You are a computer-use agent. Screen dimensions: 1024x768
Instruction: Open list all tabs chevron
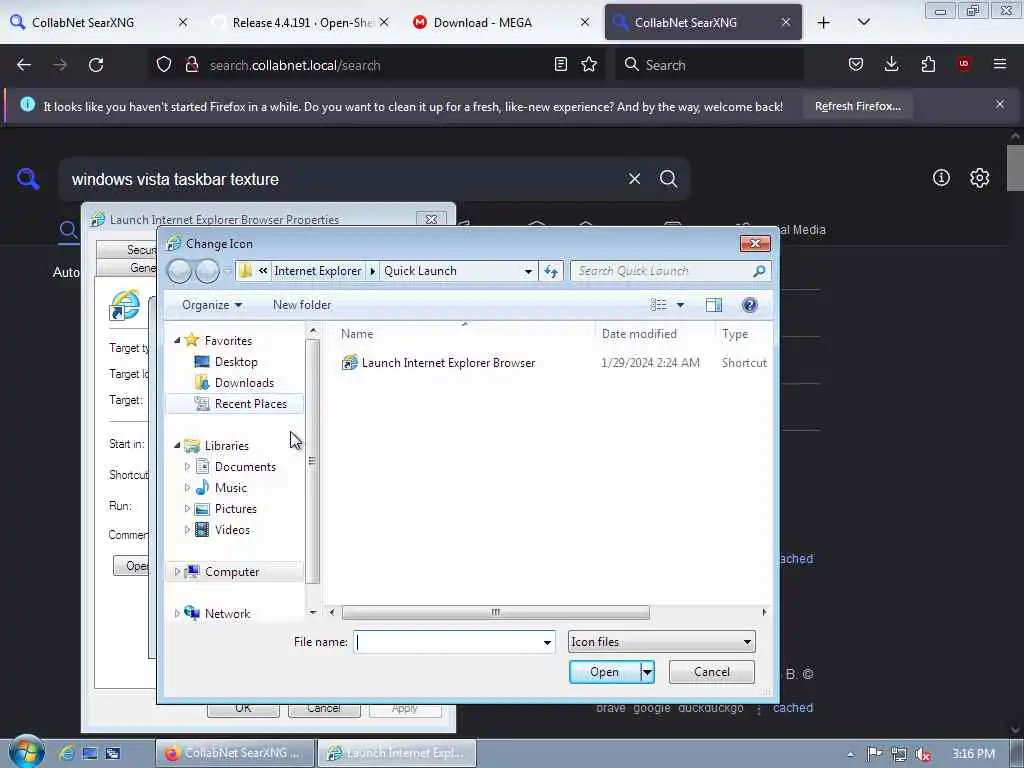pos(863,22)
